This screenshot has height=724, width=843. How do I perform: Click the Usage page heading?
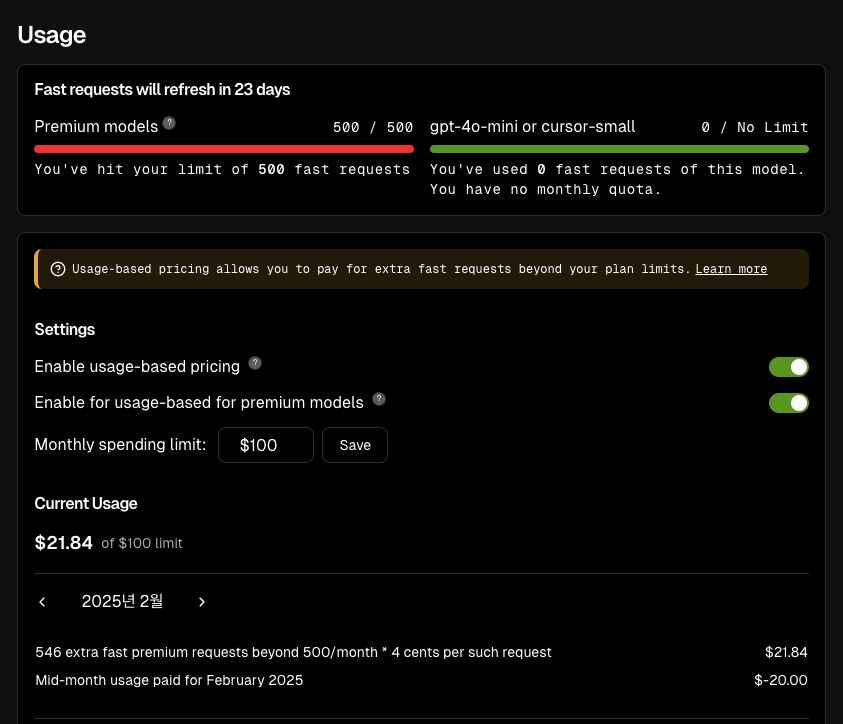click(x=52, y=35)
